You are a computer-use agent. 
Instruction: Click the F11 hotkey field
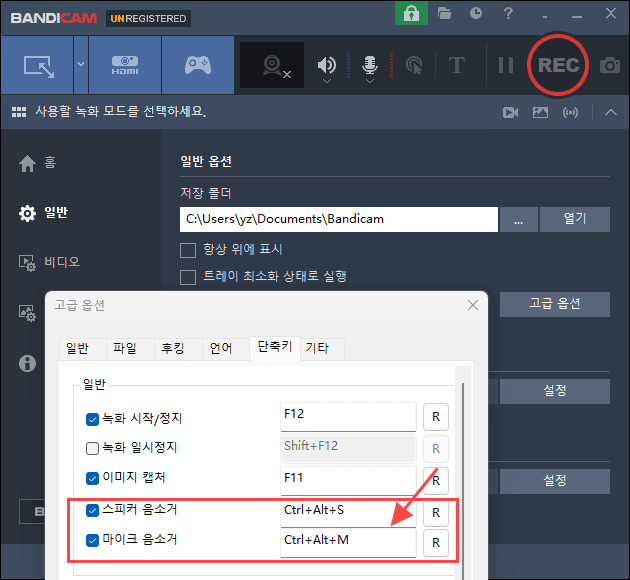pos(348,481)
